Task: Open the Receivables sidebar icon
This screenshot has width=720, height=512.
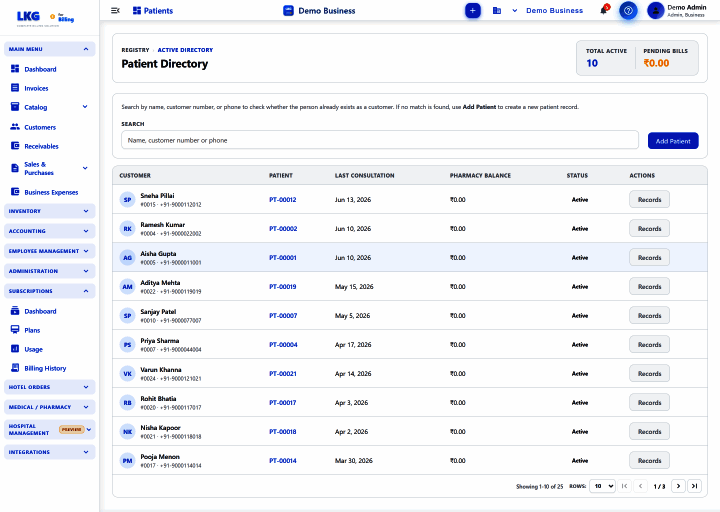Action: (x=15, y=146)
